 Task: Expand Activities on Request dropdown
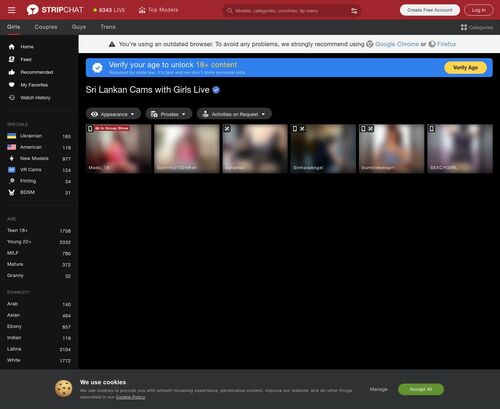pyautogui.click(x=234, y=114)
